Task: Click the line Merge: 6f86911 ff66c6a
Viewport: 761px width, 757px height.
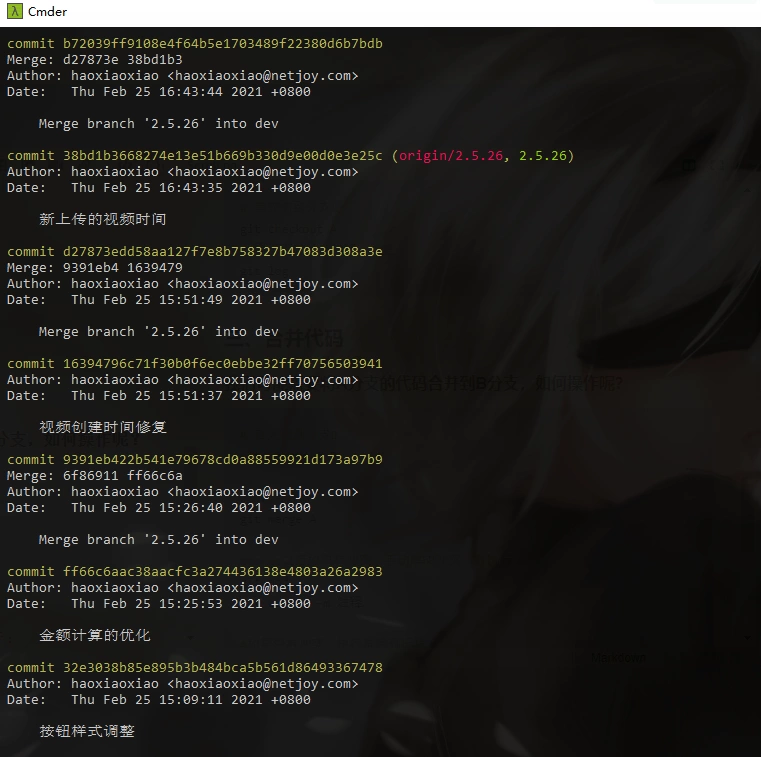Action: click(95, 476)
